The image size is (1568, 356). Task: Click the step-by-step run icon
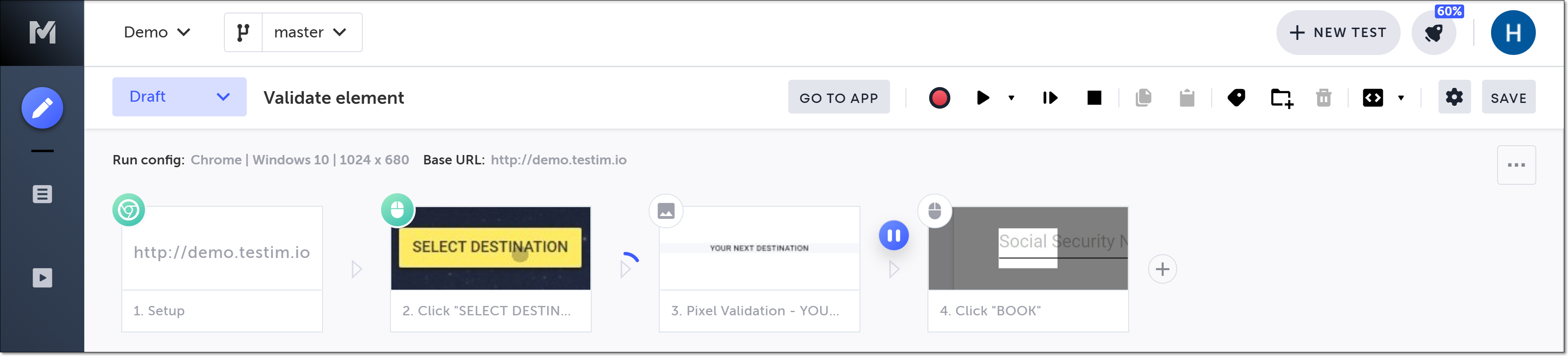(x=1050, y=97)
